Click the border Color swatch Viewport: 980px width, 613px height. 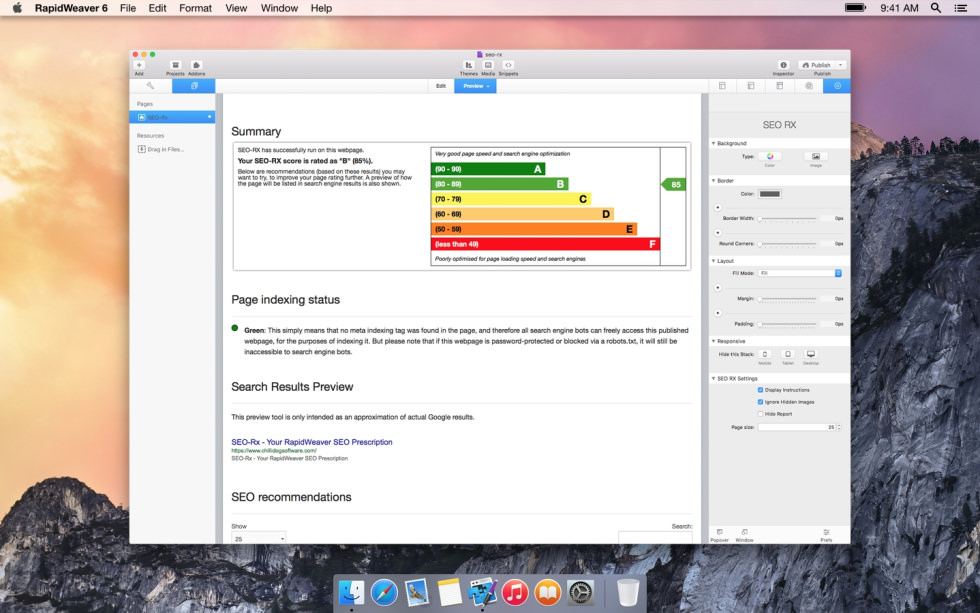tap(769, 194)
